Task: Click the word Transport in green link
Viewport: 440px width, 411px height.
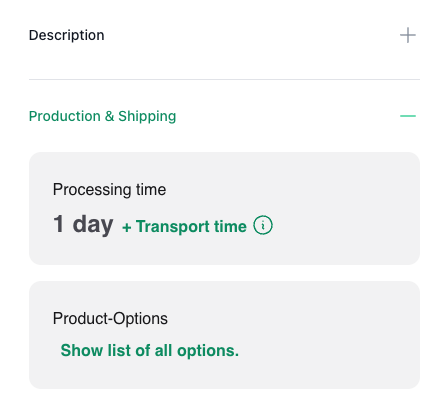Action: [173, 227]
